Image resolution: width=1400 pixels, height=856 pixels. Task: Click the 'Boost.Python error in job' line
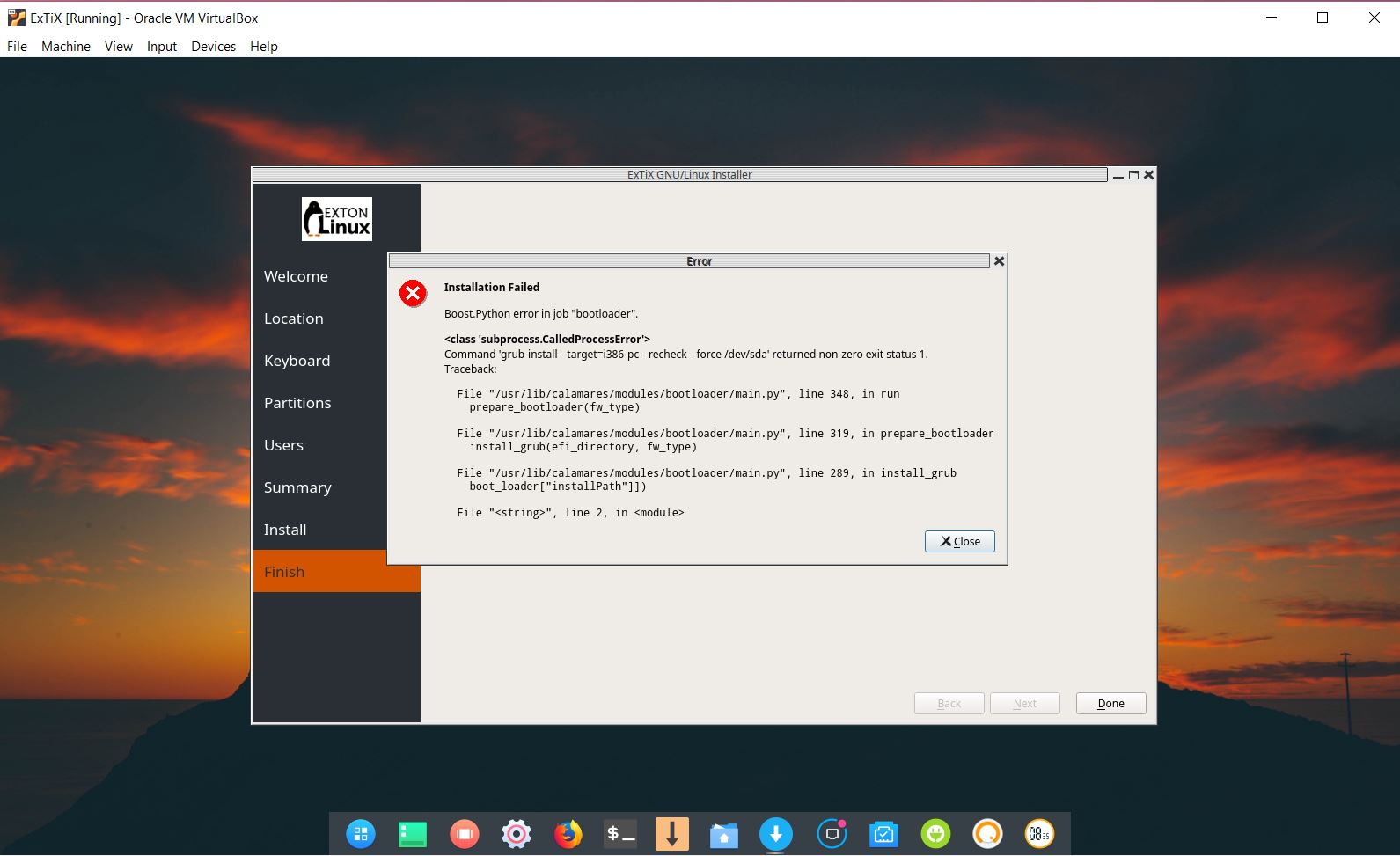(x=541, y=313)
